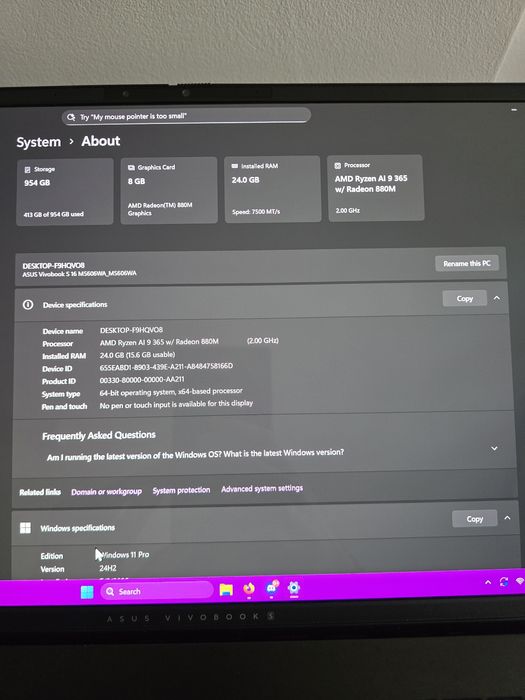525x700 pixels.
Task: Minimize the Settings window
Action: point(514,108)
